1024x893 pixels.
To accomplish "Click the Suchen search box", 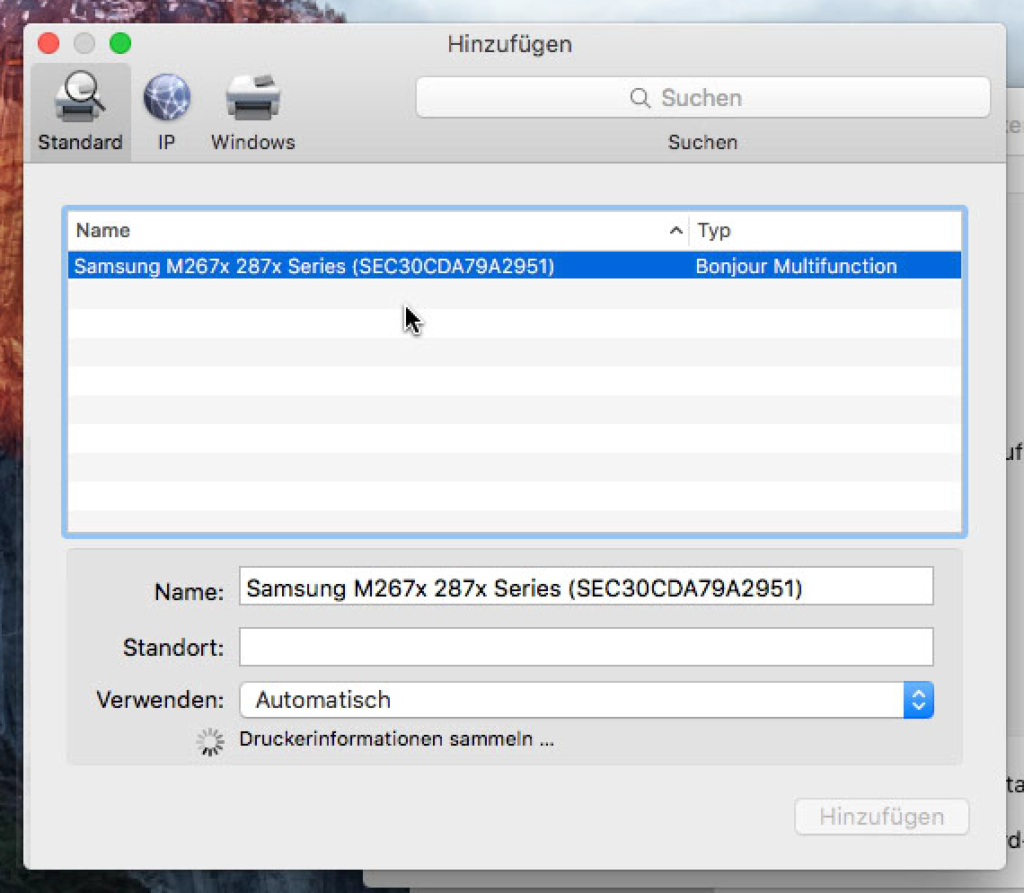I will click(x=703, y=97).
